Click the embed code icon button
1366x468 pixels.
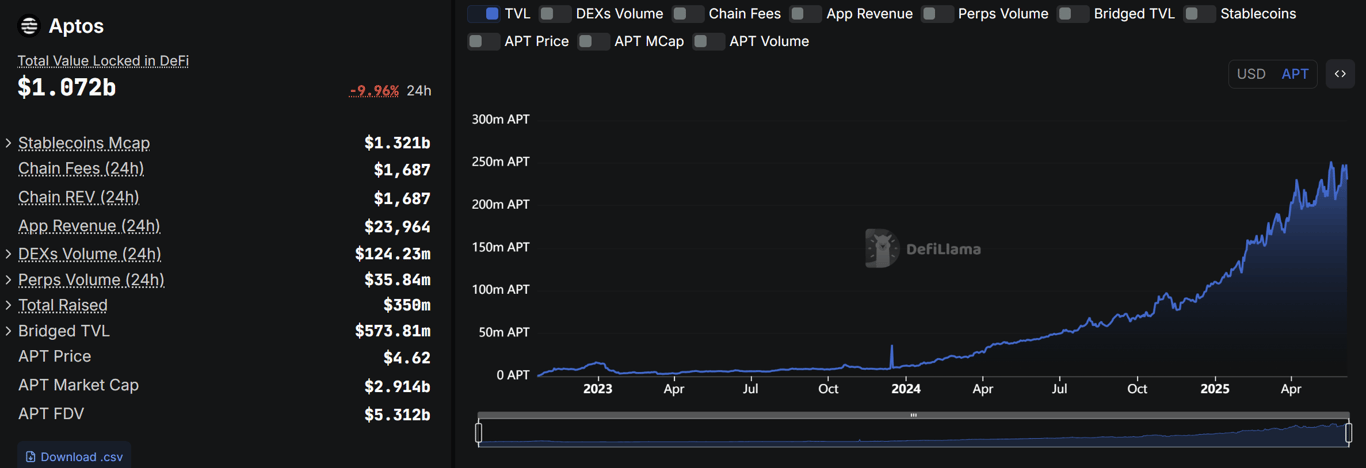click(1340, 74)
